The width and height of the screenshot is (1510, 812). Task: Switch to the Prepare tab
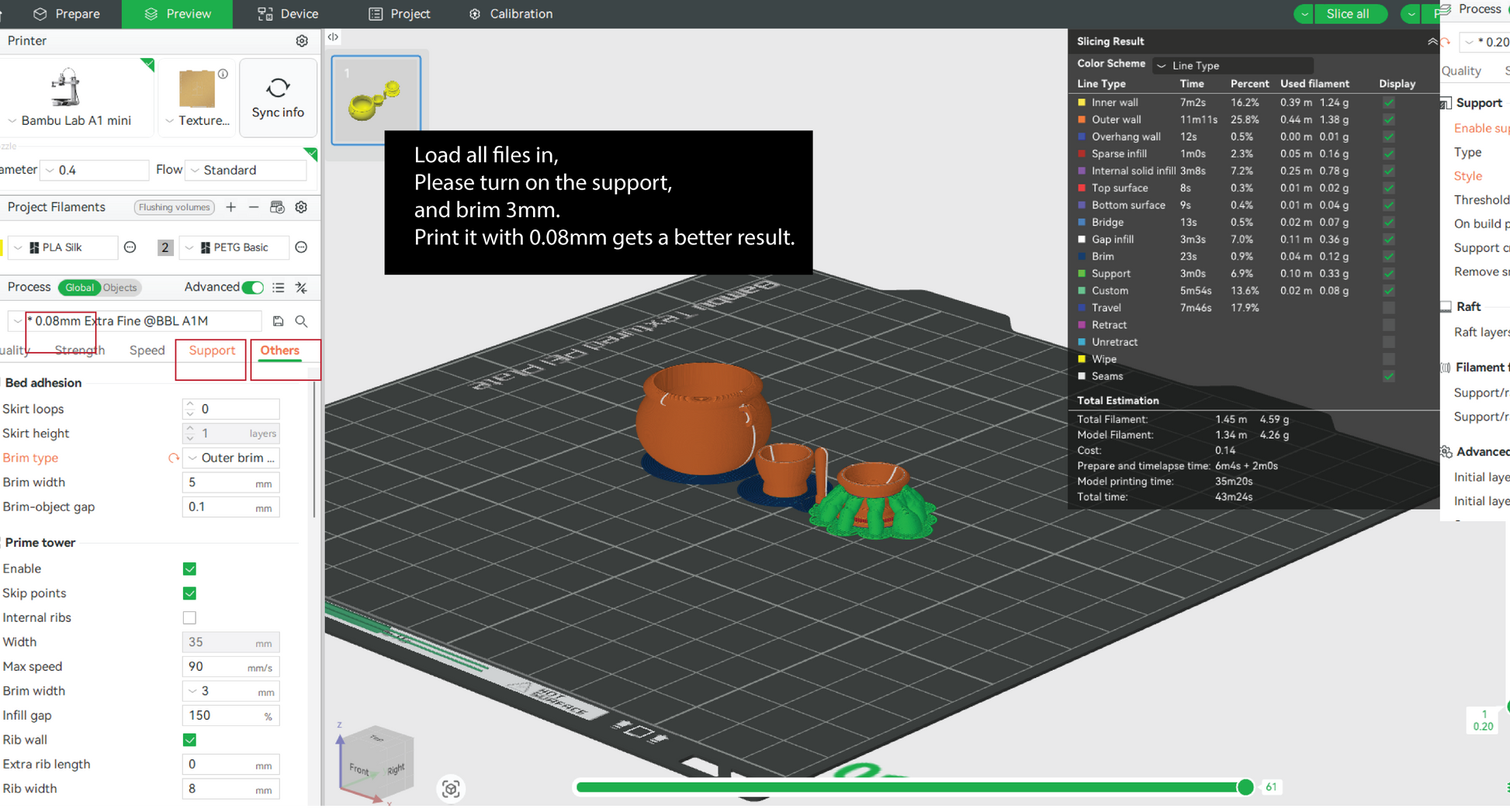68,14
